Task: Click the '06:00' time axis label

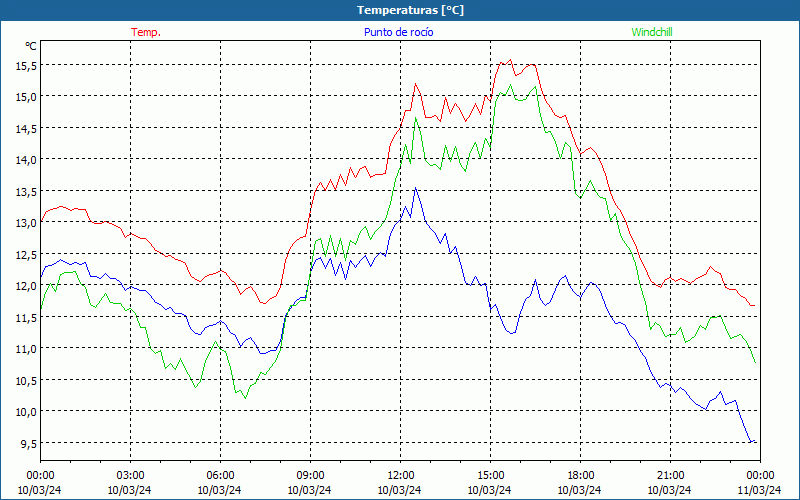Action: 220,476
